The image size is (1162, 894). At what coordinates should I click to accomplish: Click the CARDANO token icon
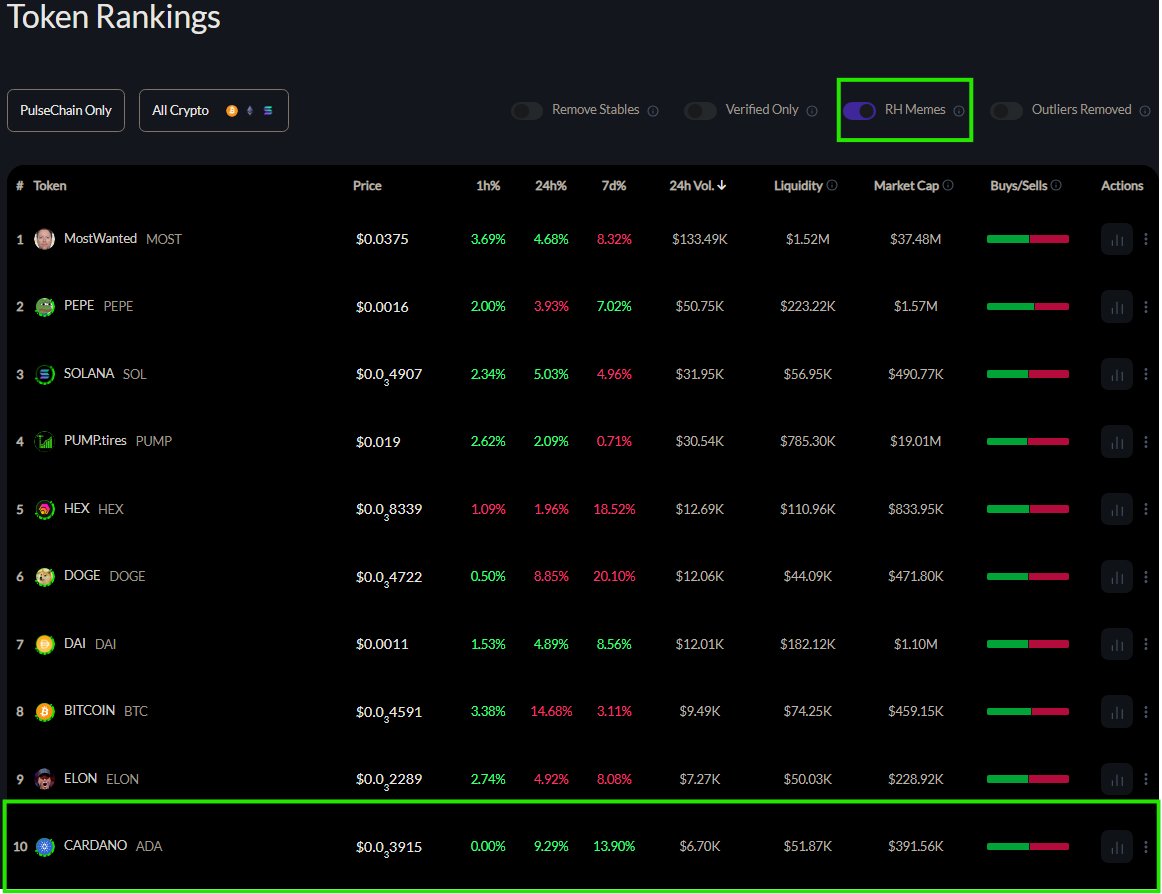click(44, 847)
